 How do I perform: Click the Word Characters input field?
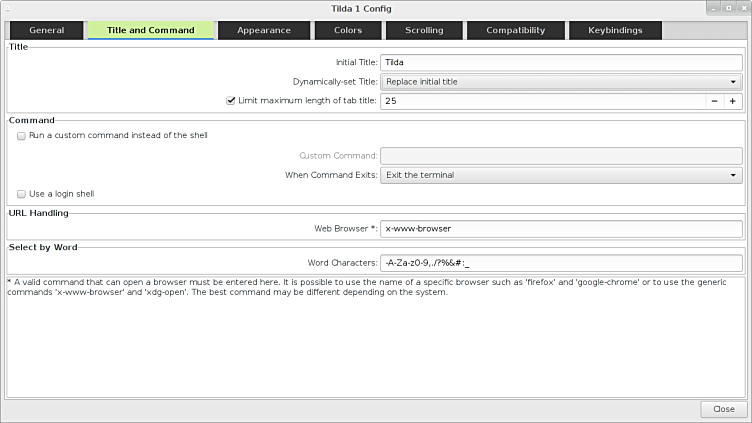pyautogui.click(x=561, y=263)
